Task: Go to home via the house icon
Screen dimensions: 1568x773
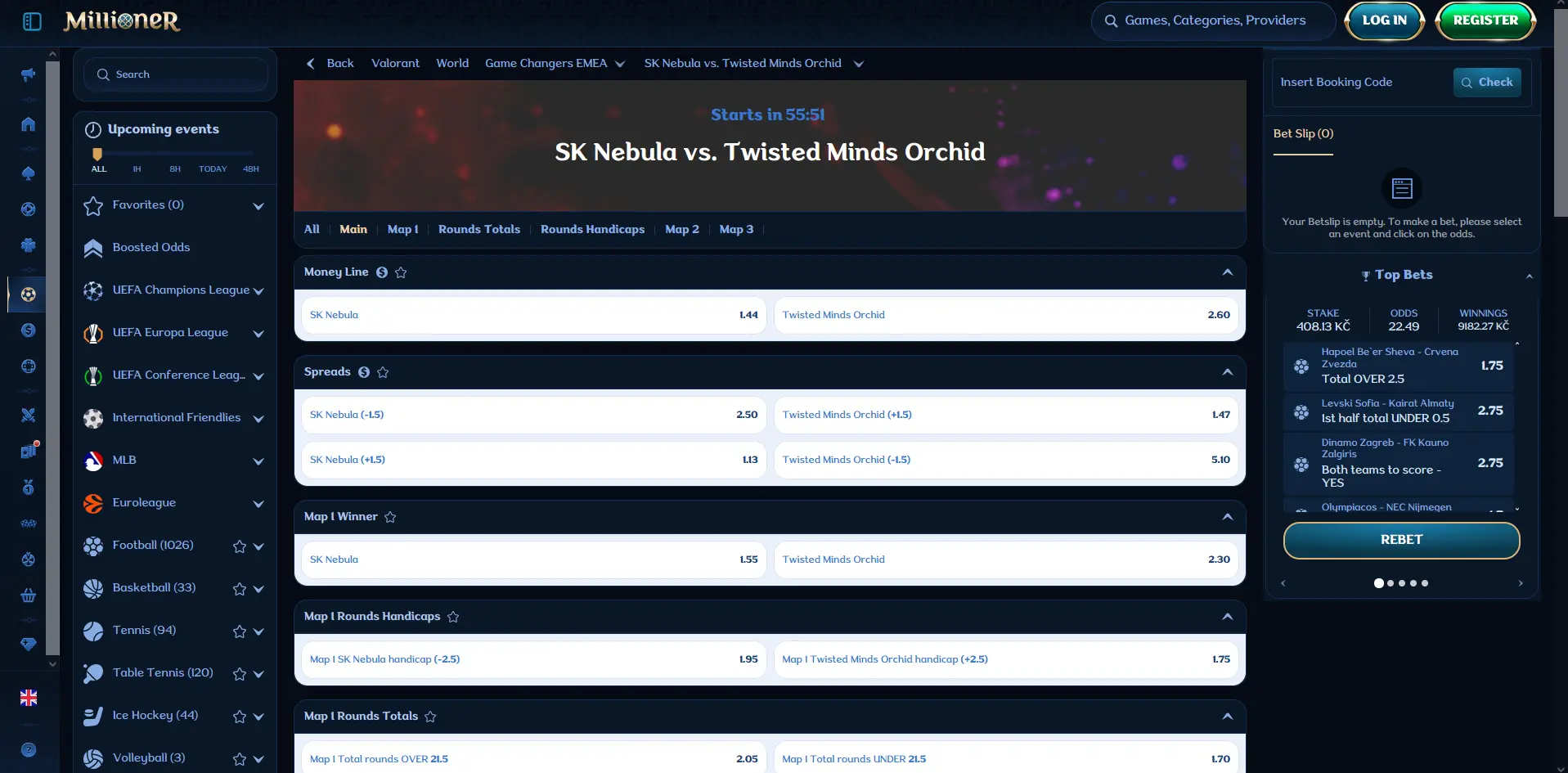Action: click(x=29, y=124)
